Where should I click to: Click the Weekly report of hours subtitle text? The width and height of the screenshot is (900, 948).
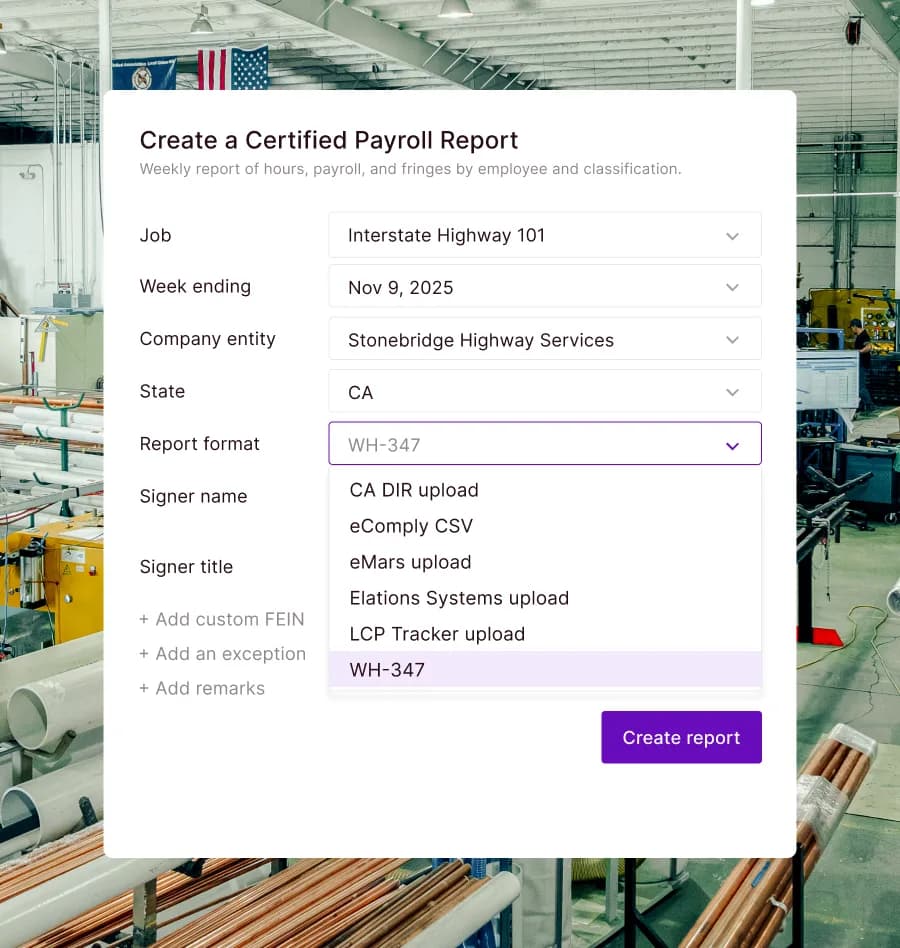[410, 169]
